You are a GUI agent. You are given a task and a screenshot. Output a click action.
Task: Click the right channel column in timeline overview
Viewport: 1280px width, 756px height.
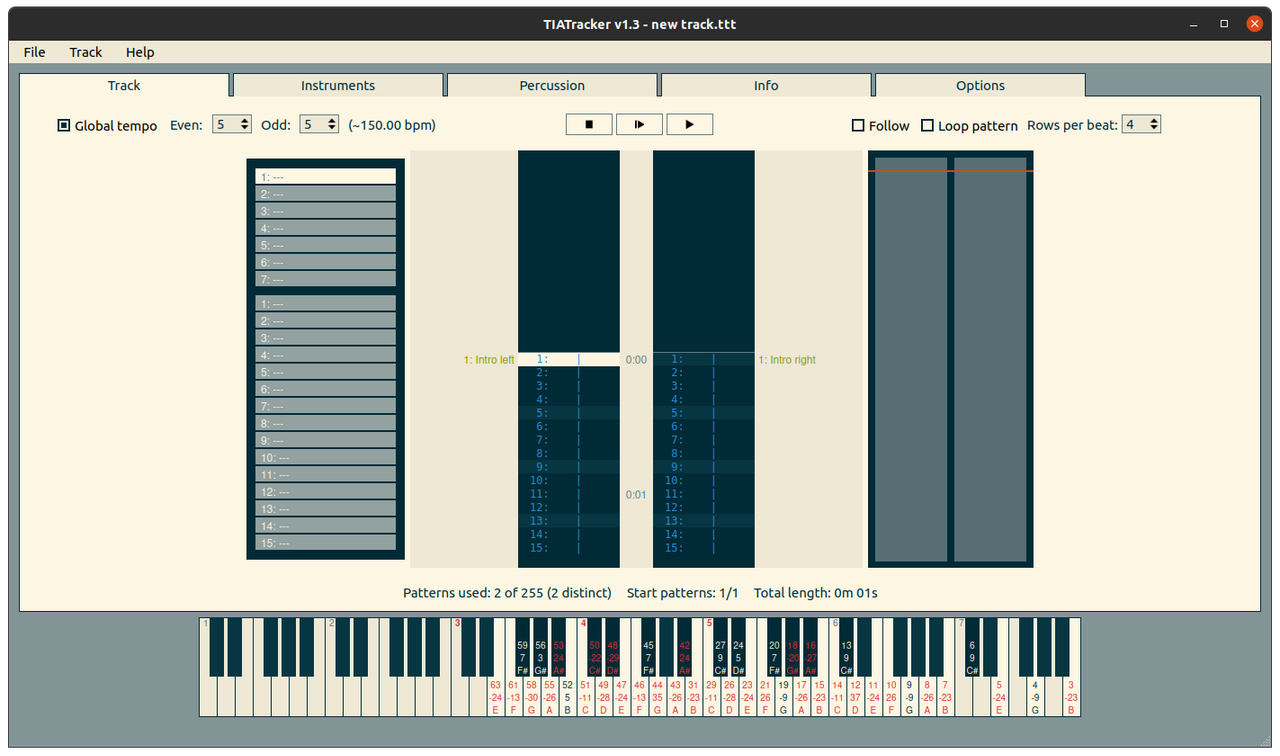coord(990,359)
